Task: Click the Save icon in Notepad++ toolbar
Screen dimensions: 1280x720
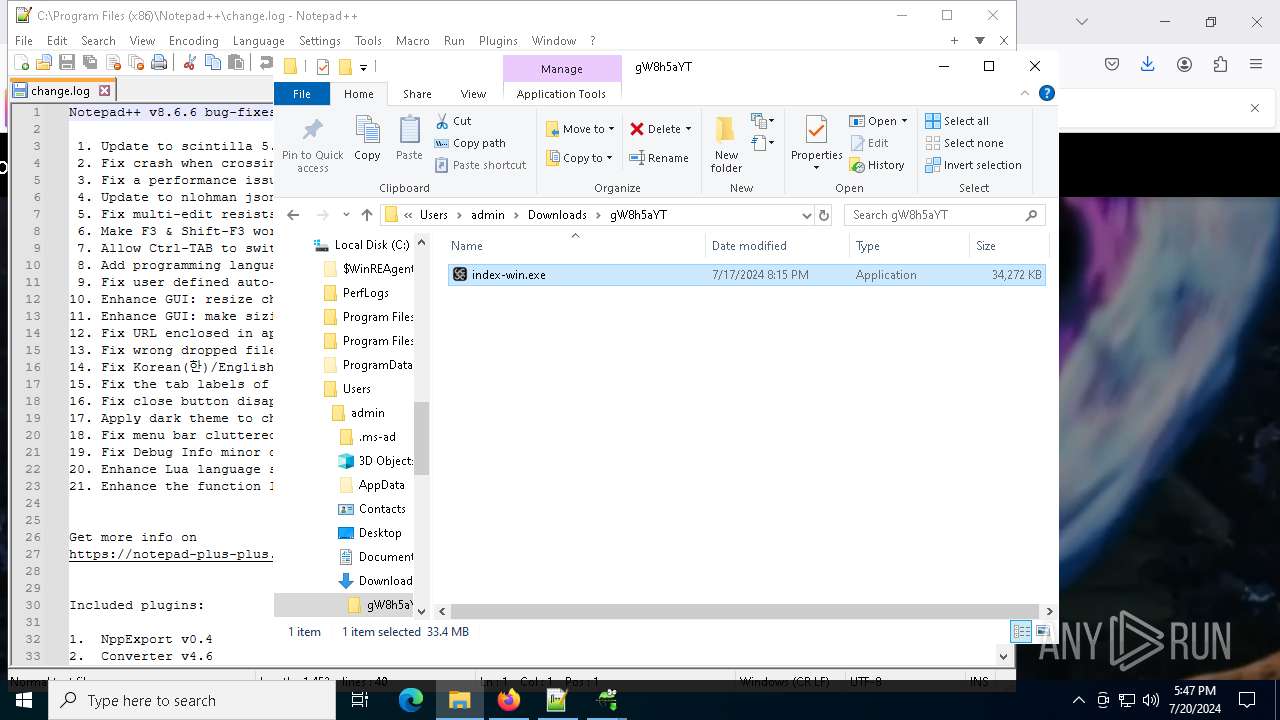Action: [x=67, y=62]
